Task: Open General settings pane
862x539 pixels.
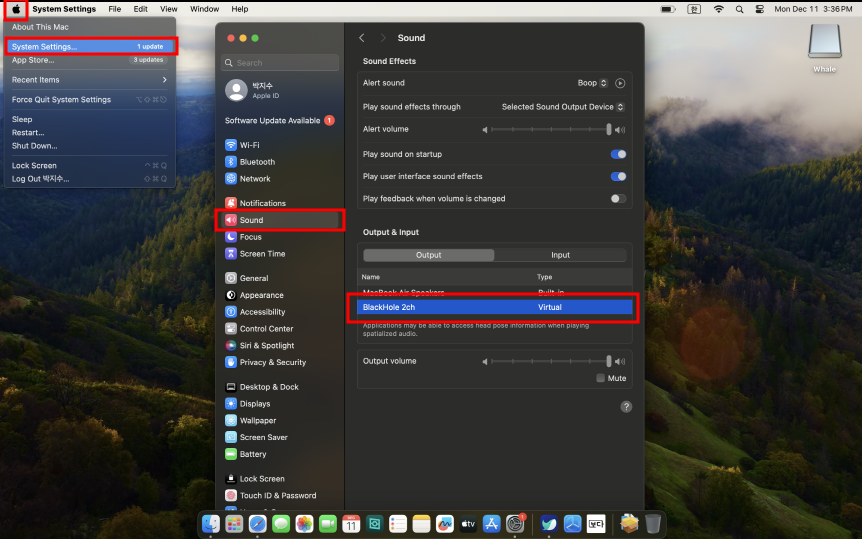Action: (x=247, y=278)
